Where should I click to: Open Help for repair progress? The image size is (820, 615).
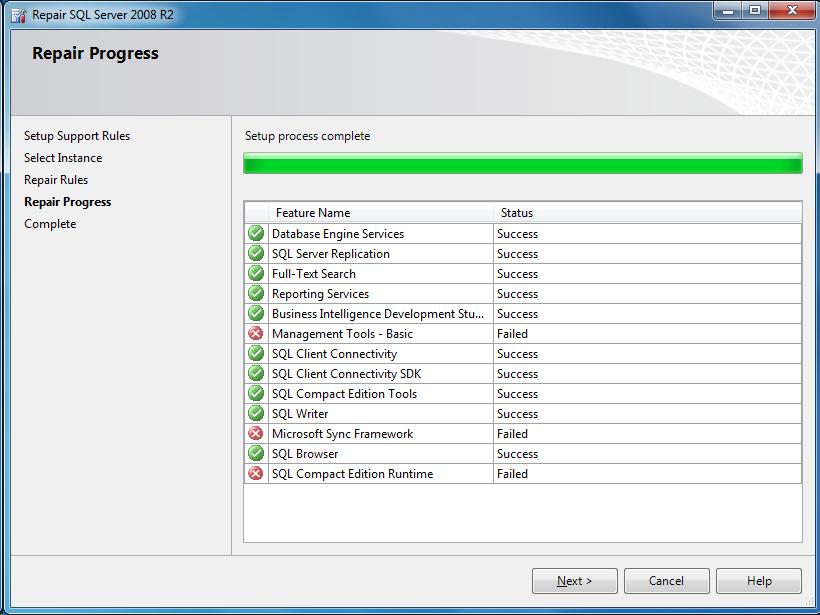point(758,580)
